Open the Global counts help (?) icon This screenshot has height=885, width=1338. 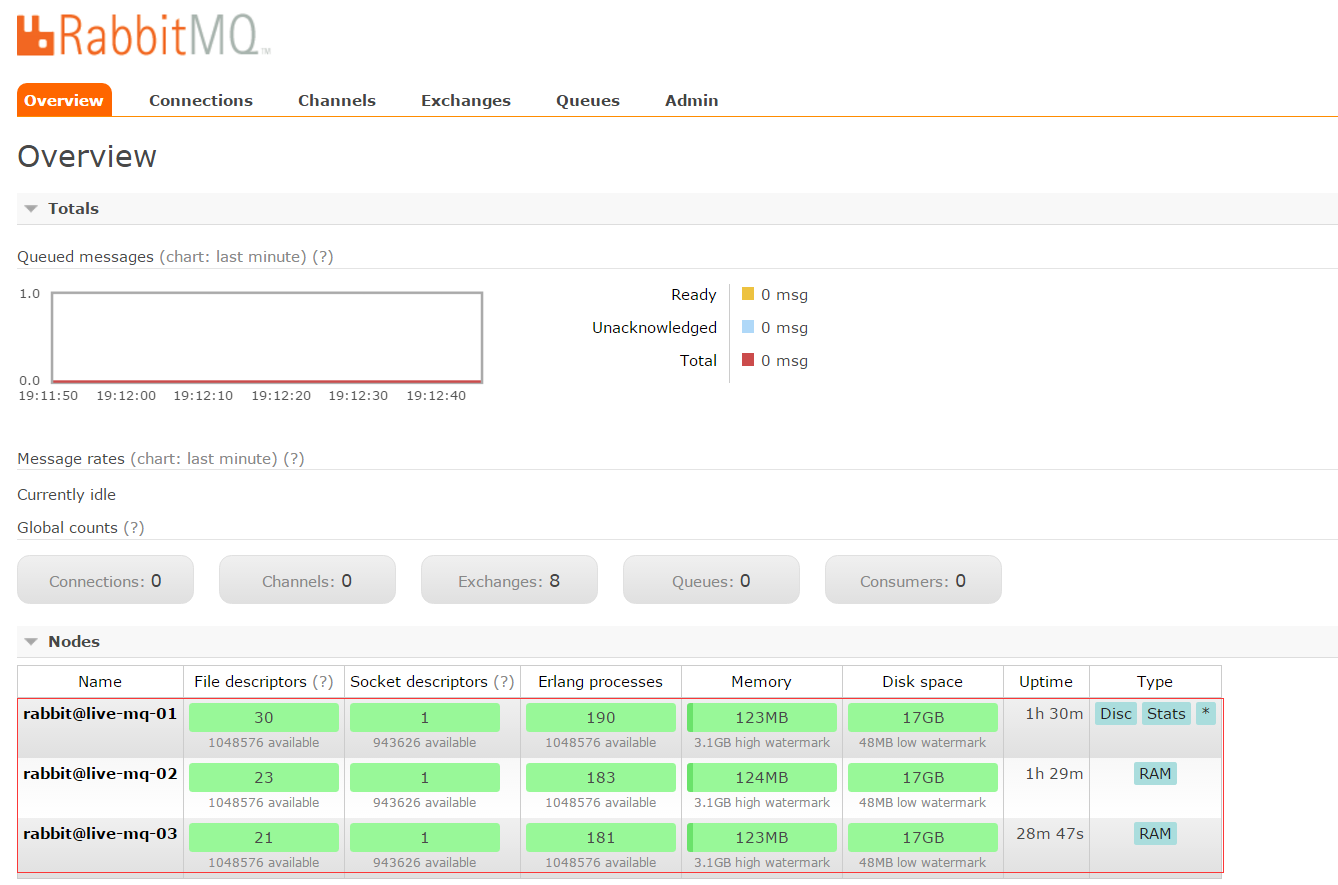click(134, 527)
